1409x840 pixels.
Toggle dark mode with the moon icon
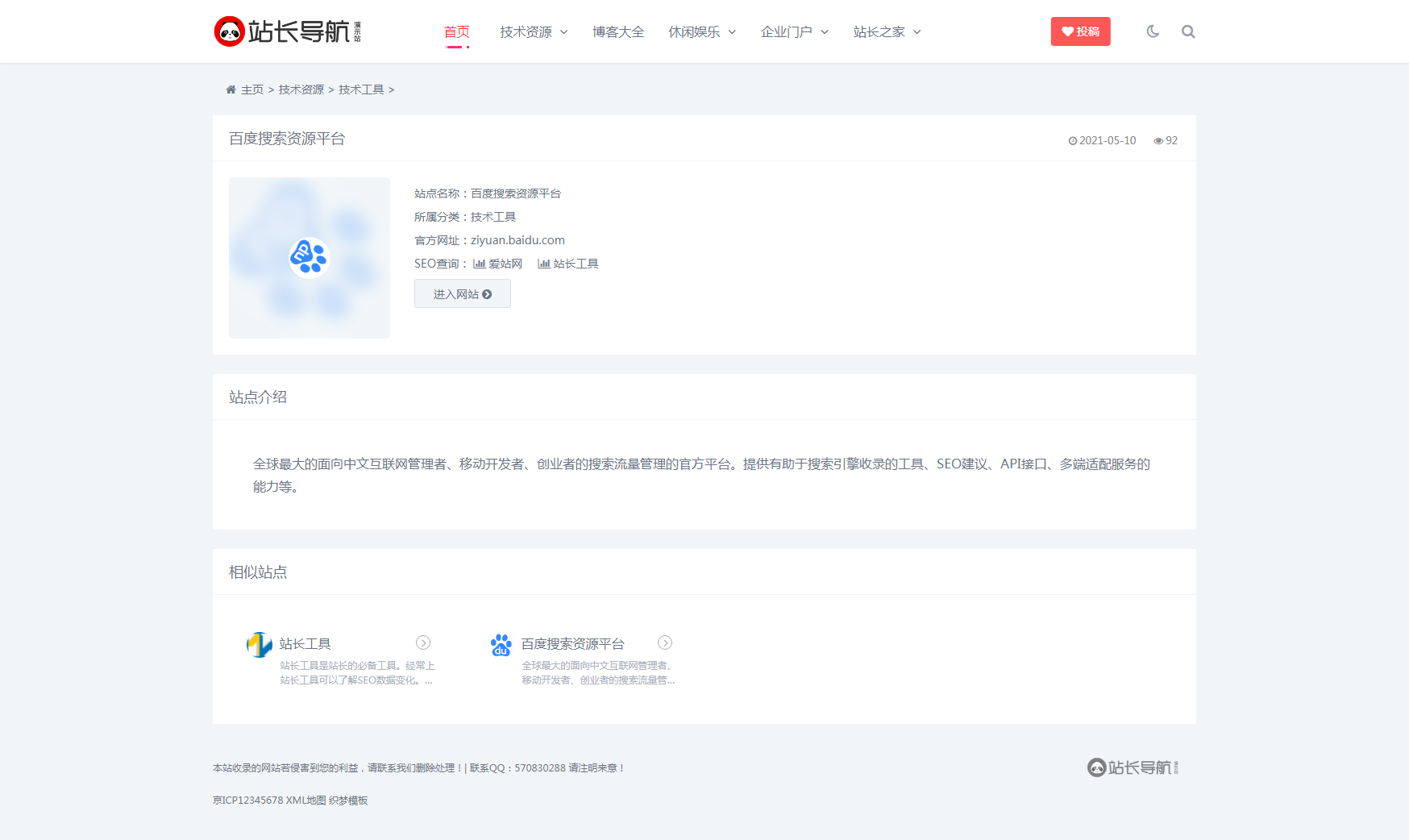[x=1153, y=31]
